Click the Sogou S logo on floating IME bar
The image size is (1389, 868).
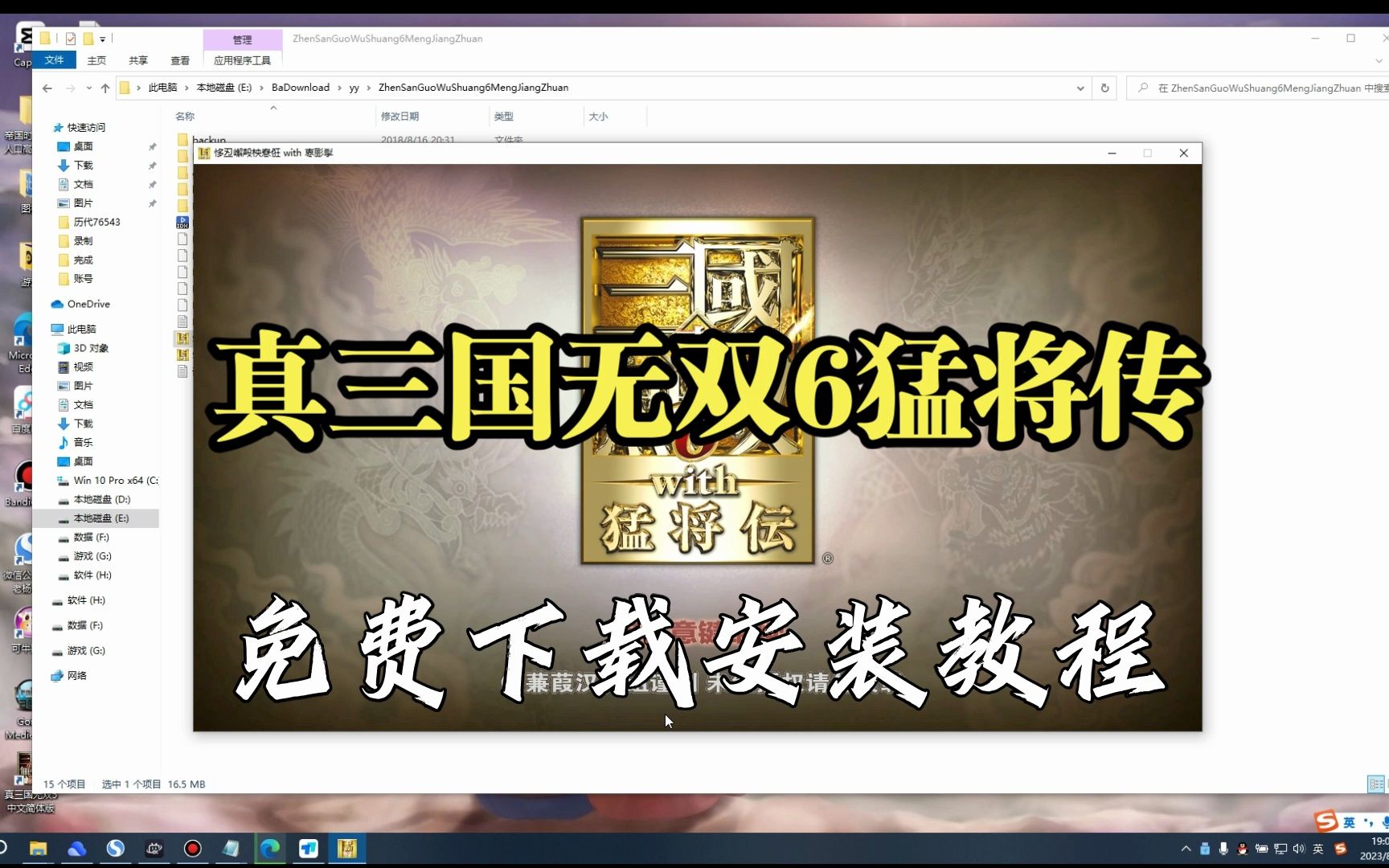[x=1326, y=821]
